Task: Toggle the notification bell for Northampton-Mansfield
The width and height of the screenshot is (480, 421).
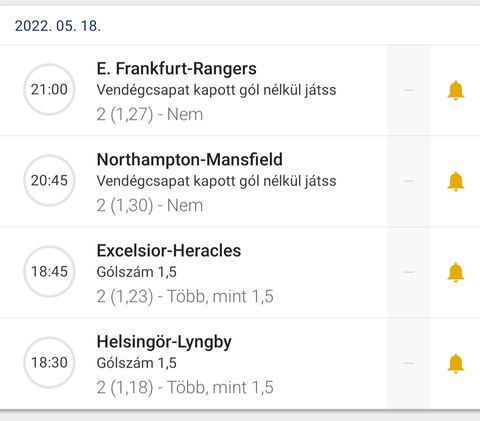Action: (x=455, y=181)
